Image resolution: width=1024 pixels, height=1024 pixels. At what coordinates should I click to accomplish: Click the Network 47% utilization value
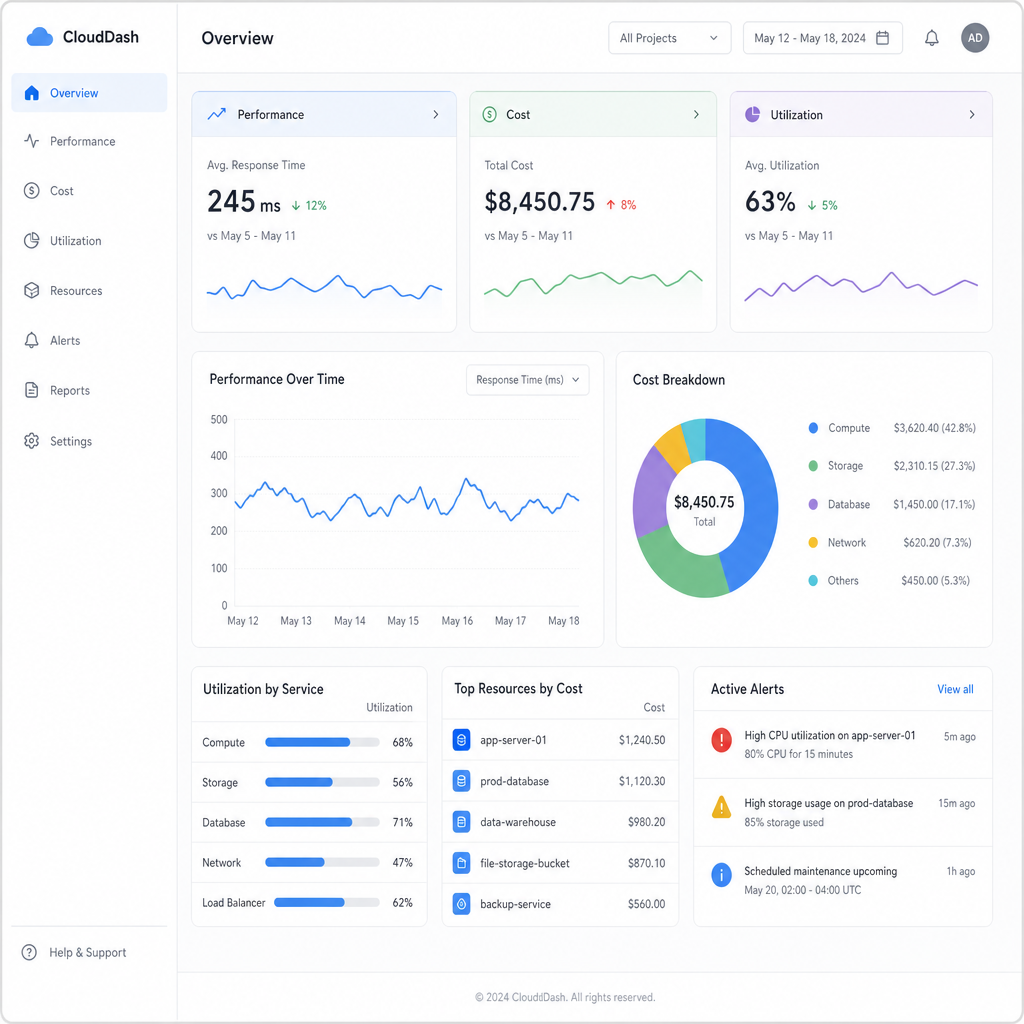[x=402, y=863]
